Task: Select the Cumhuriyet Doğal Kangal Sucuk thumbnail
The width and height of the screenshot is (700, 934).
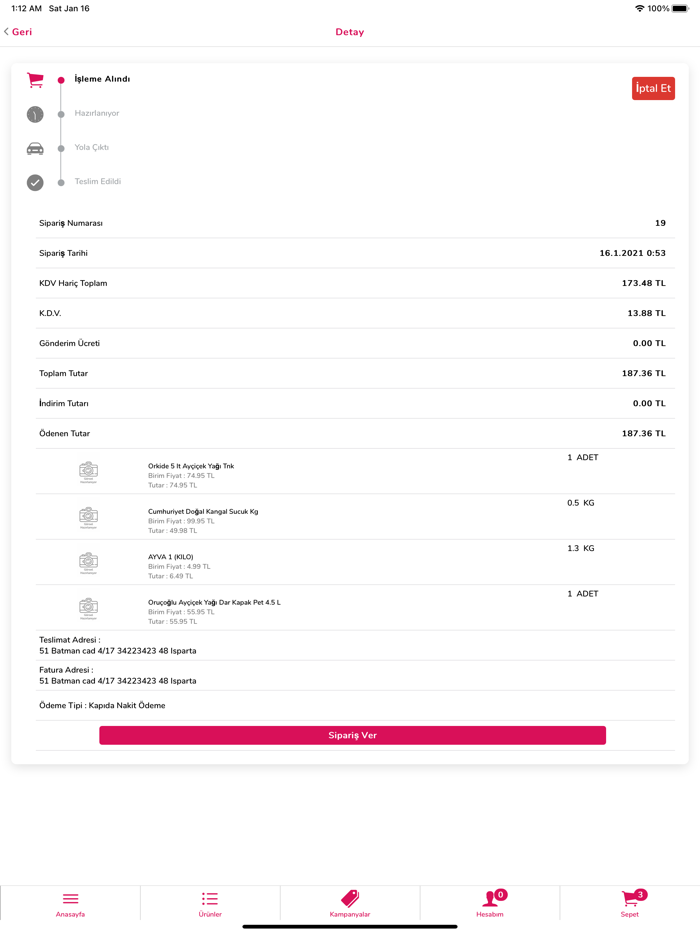Action: [89, 516]
